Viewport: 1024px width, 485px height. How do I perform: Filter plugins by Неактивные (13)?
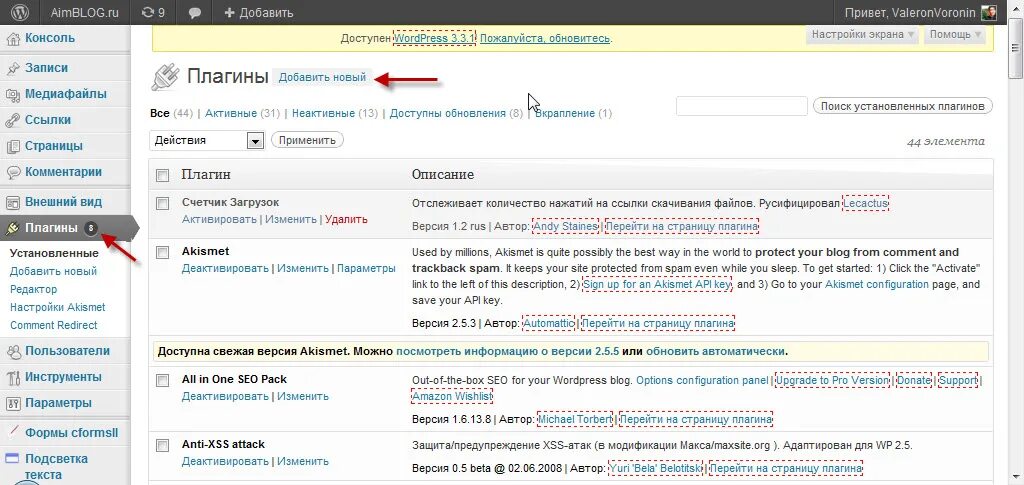click(335, 114)
